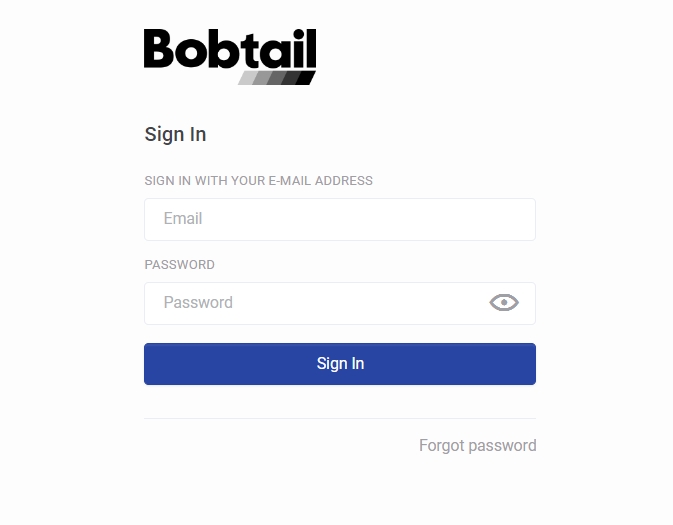Open the Forgot password link
This screenshot has width=673, height=525.
tap(478, 446)
